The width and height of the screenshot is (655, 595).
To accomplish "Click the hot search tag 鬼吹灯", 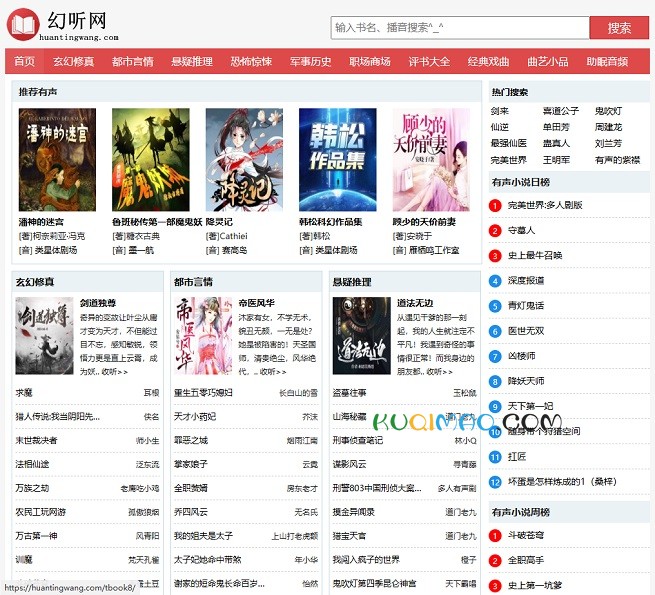I will [608, 111].
